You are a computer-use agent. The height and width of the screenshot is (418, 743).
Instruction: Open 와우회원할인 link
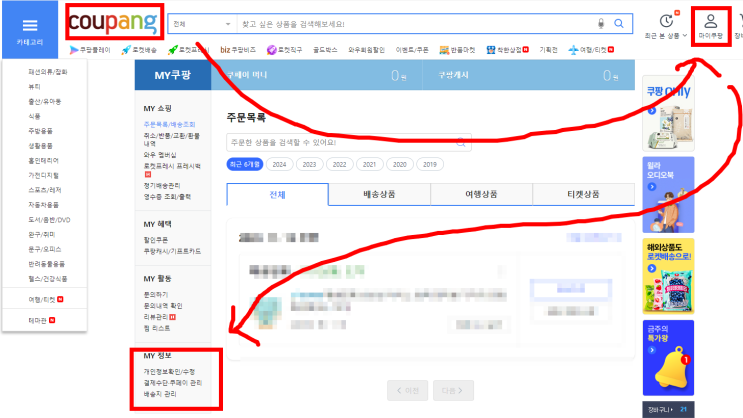click(366, 50)
